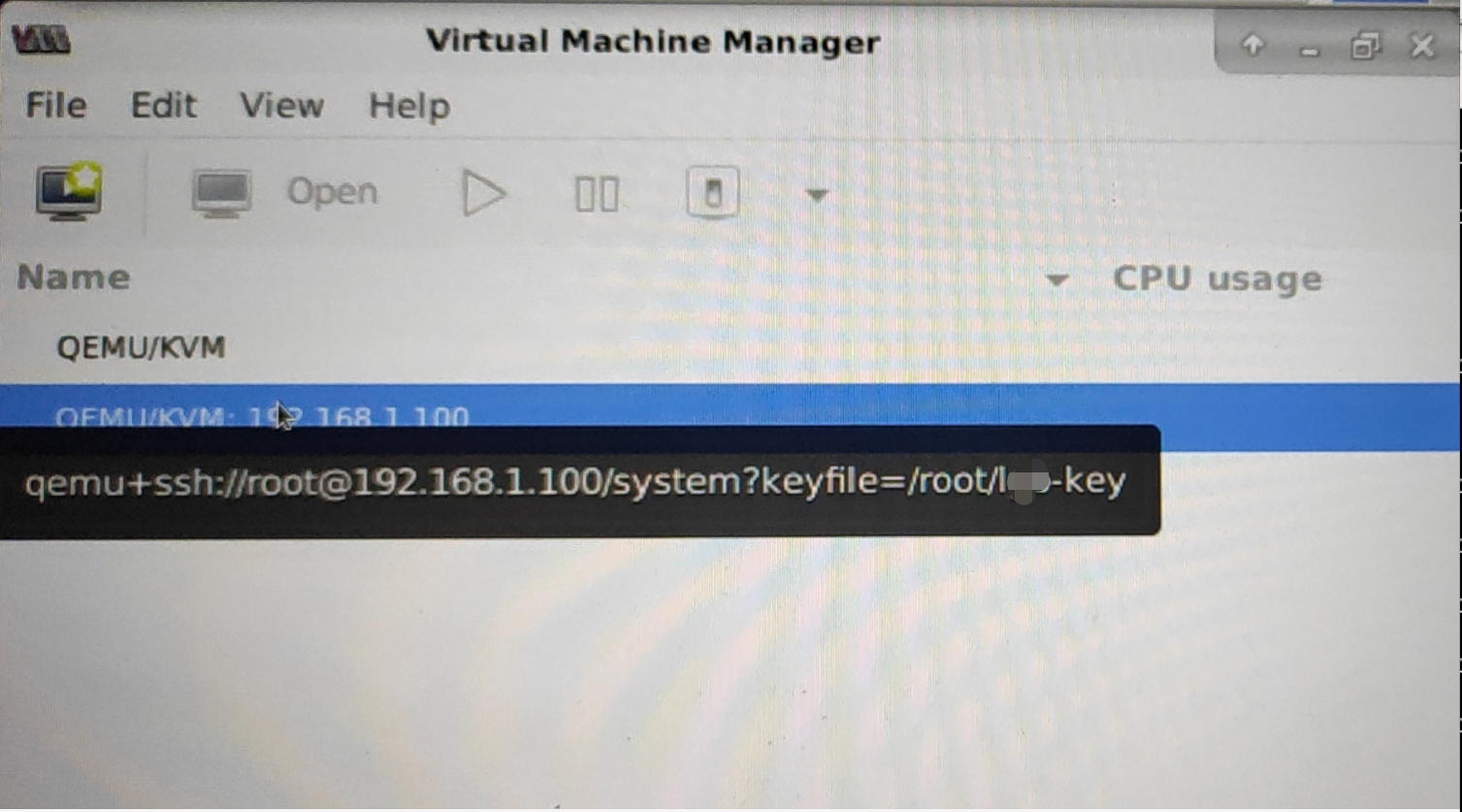Image resolution: width=1462 pixels, height=812 pixels.
Task: Click the Open button label
Action: coord(332,192)
